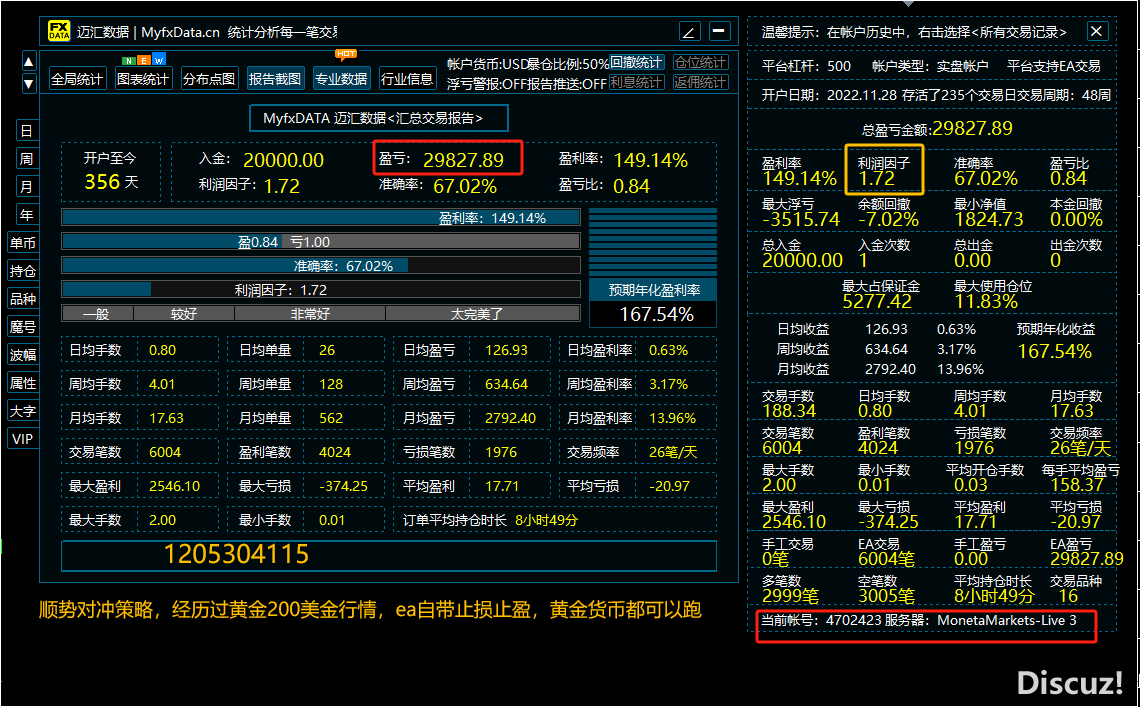Click the FX DATA logo icon

click(59, 31)
